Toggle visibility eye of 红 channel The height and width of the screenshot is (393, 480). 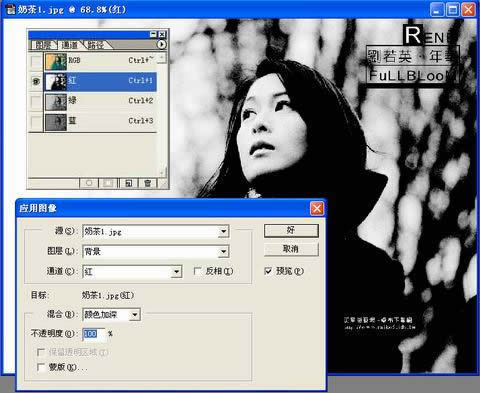tap(36, 81)
